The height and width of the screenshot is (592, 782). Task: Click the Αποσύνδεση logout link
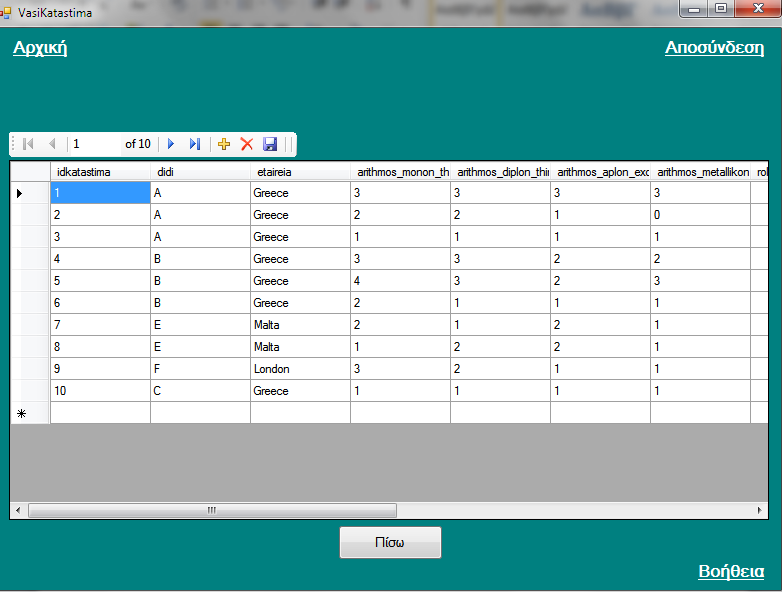click(x=714, y=48)
